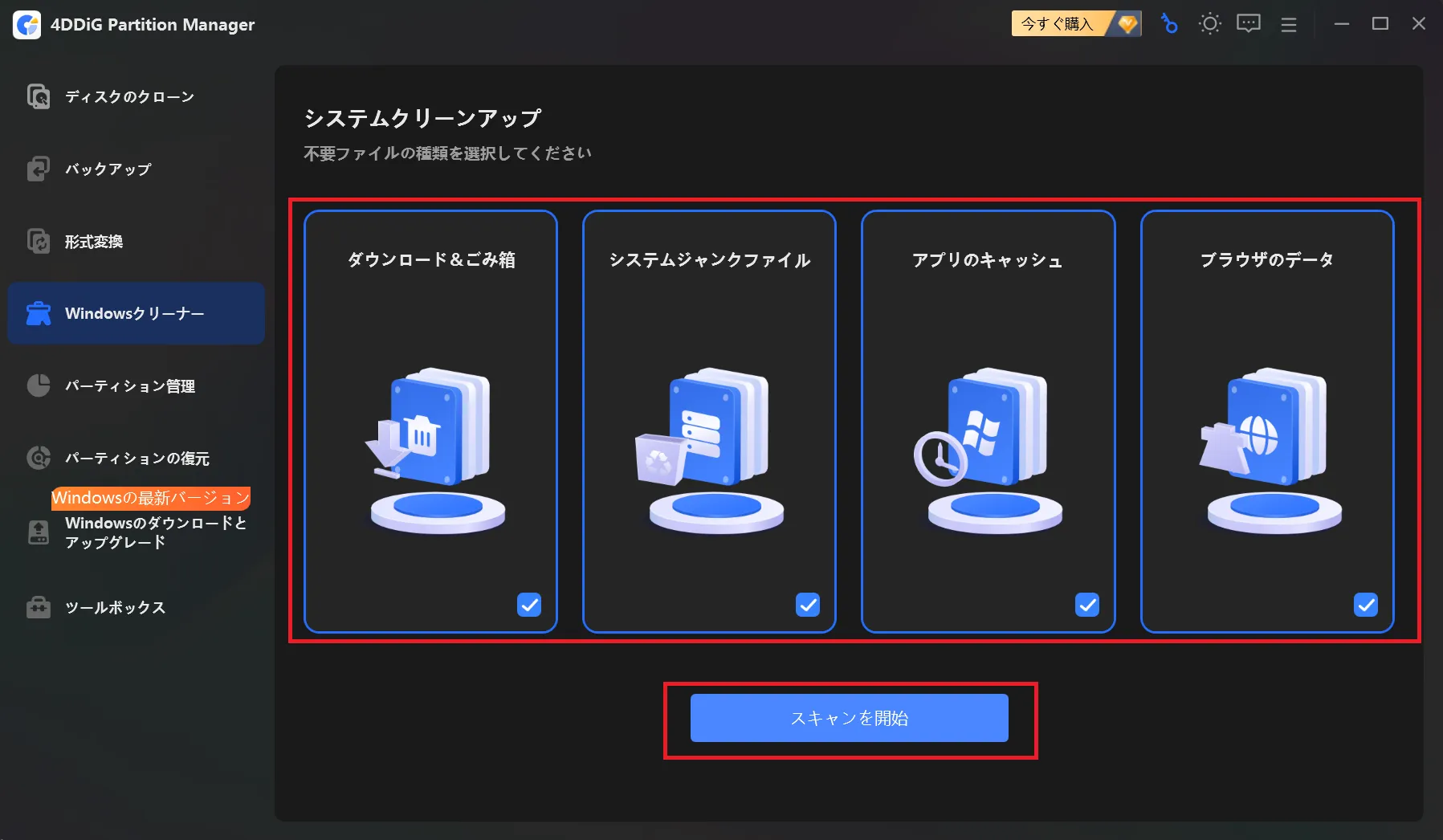Click the browser data globe illustration
This screenshot has height=840, width=1443.
1270,450
